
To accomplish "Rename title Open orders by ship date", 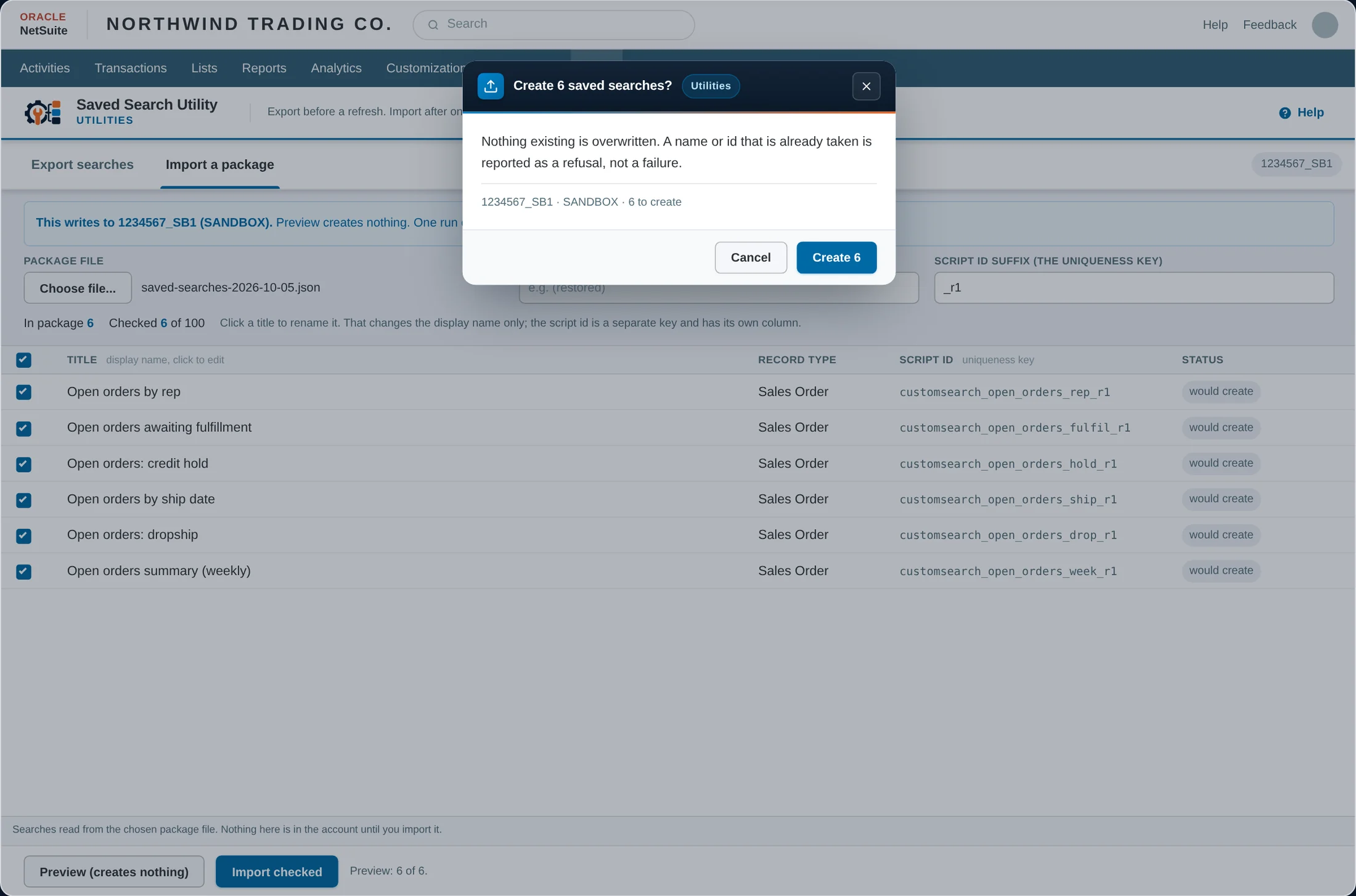I will coord(141,499).
